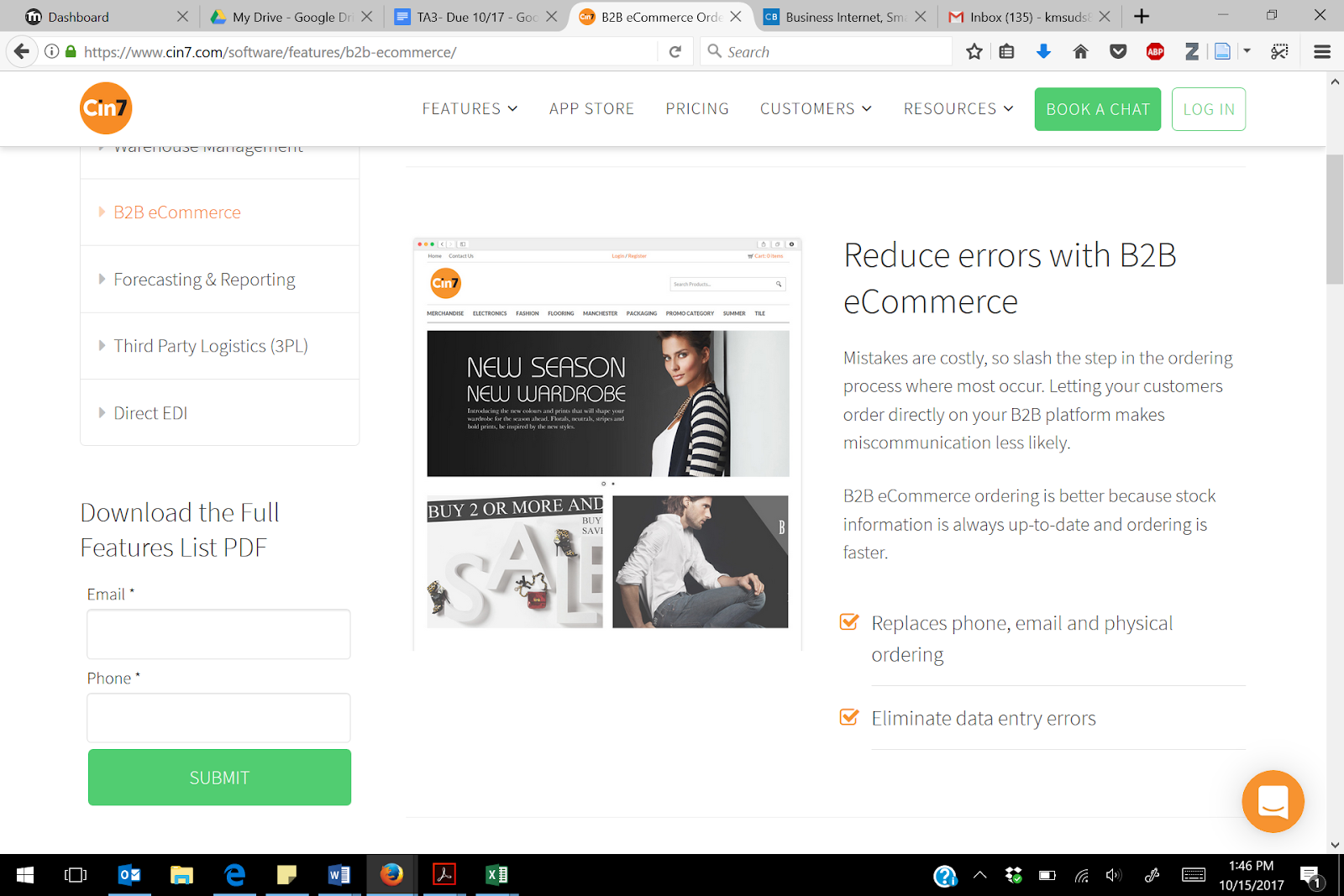The image size is (1344, 896).
Task: Click the Phone input field
Action: tap(218, 718)
